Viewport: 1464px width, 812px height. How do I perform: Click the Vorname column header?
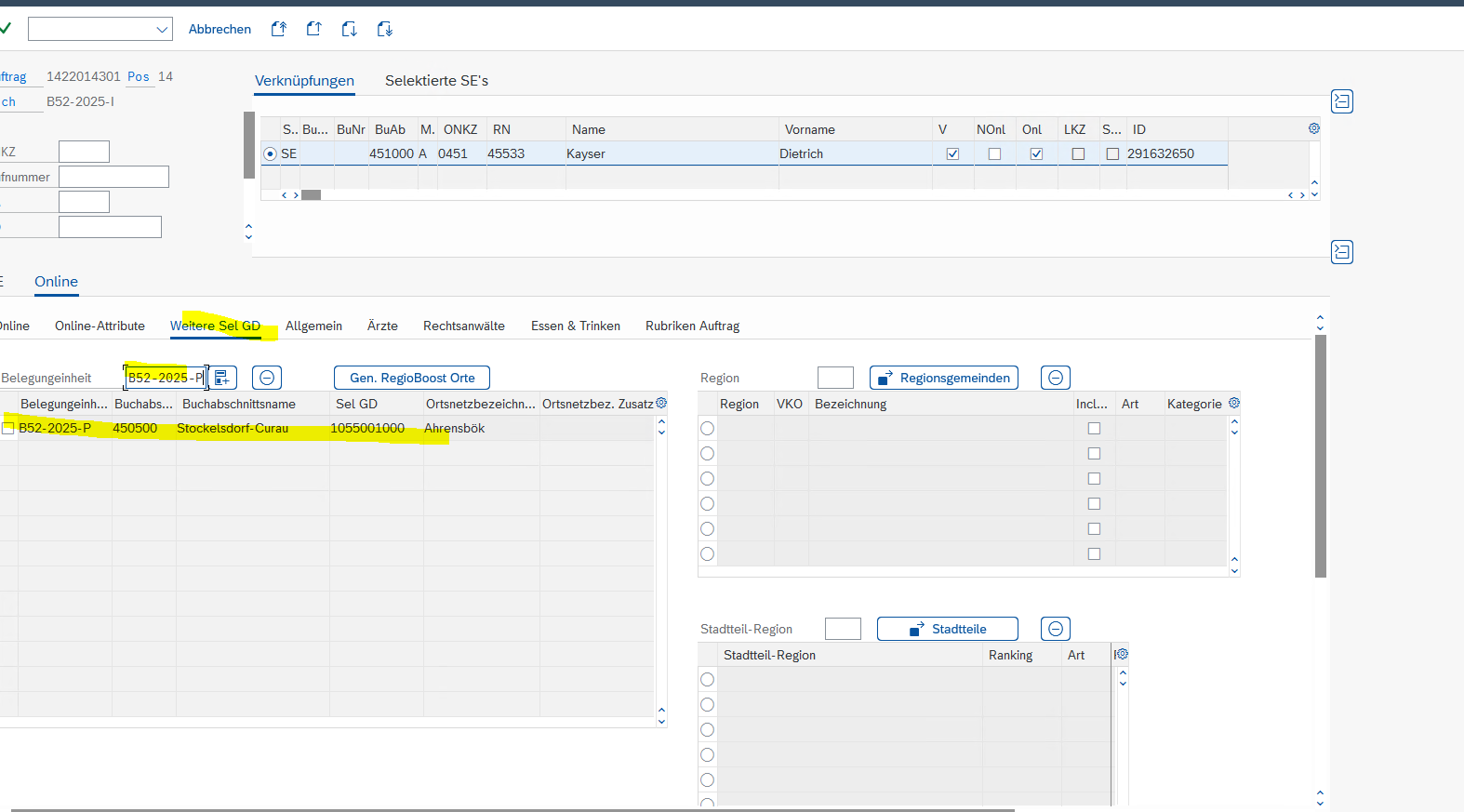(x=856, y=129)
